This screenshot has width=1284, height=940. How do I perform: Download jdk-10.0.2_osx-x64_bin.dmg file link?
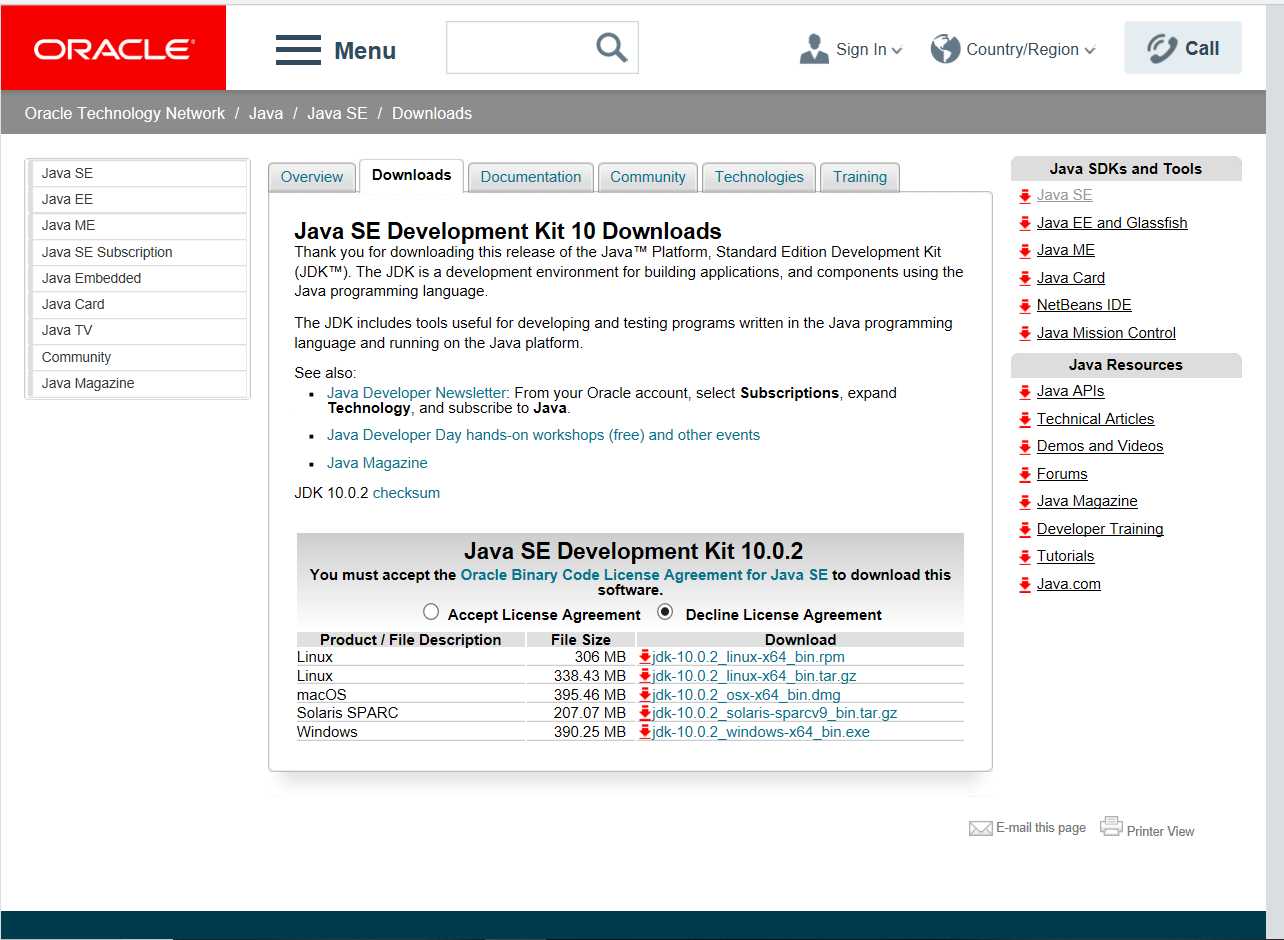click(747, 694)
